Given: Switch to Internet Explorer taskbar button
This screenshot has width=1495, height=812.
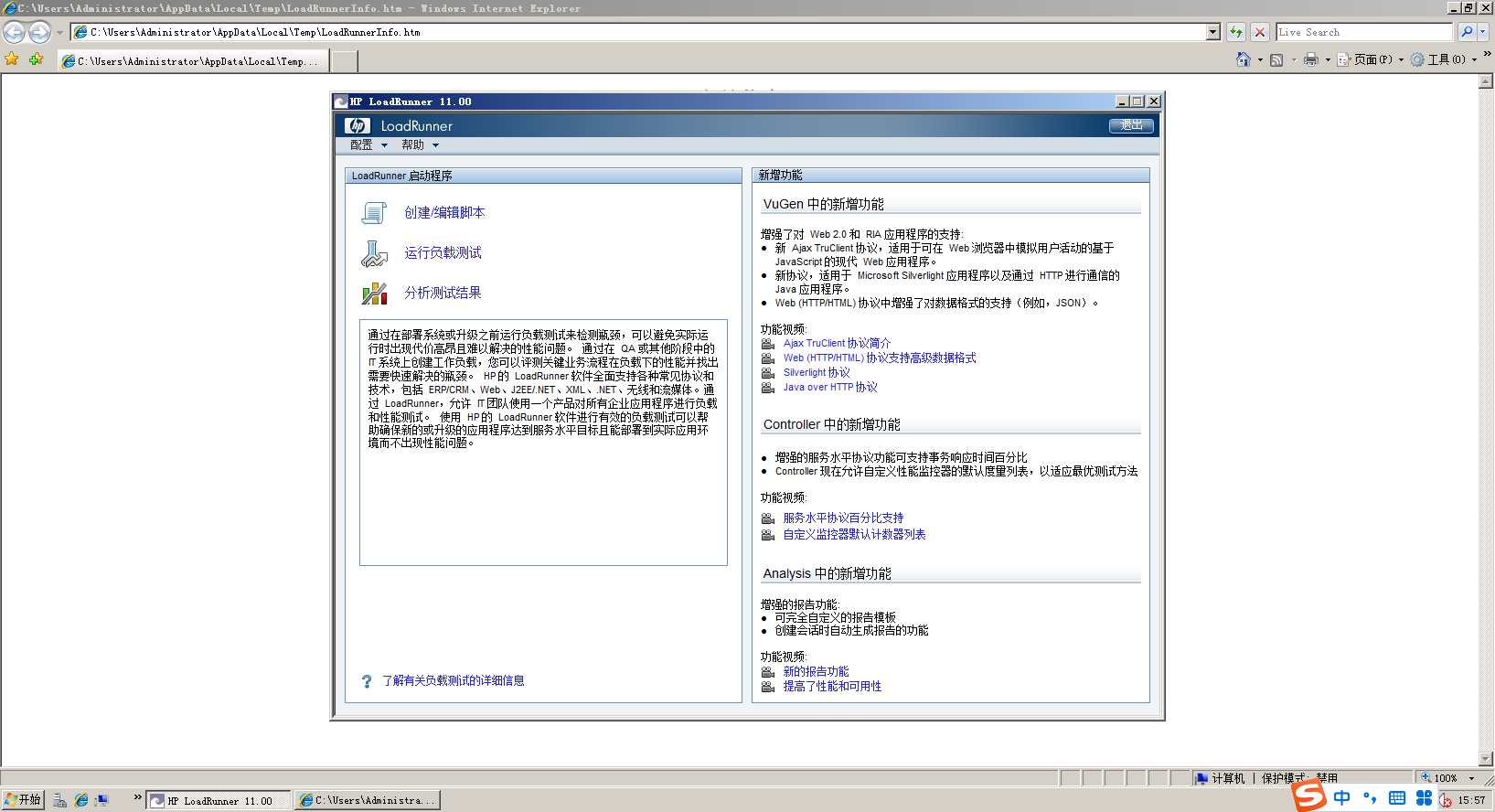Looking at the screenshot, I should 368,801.
